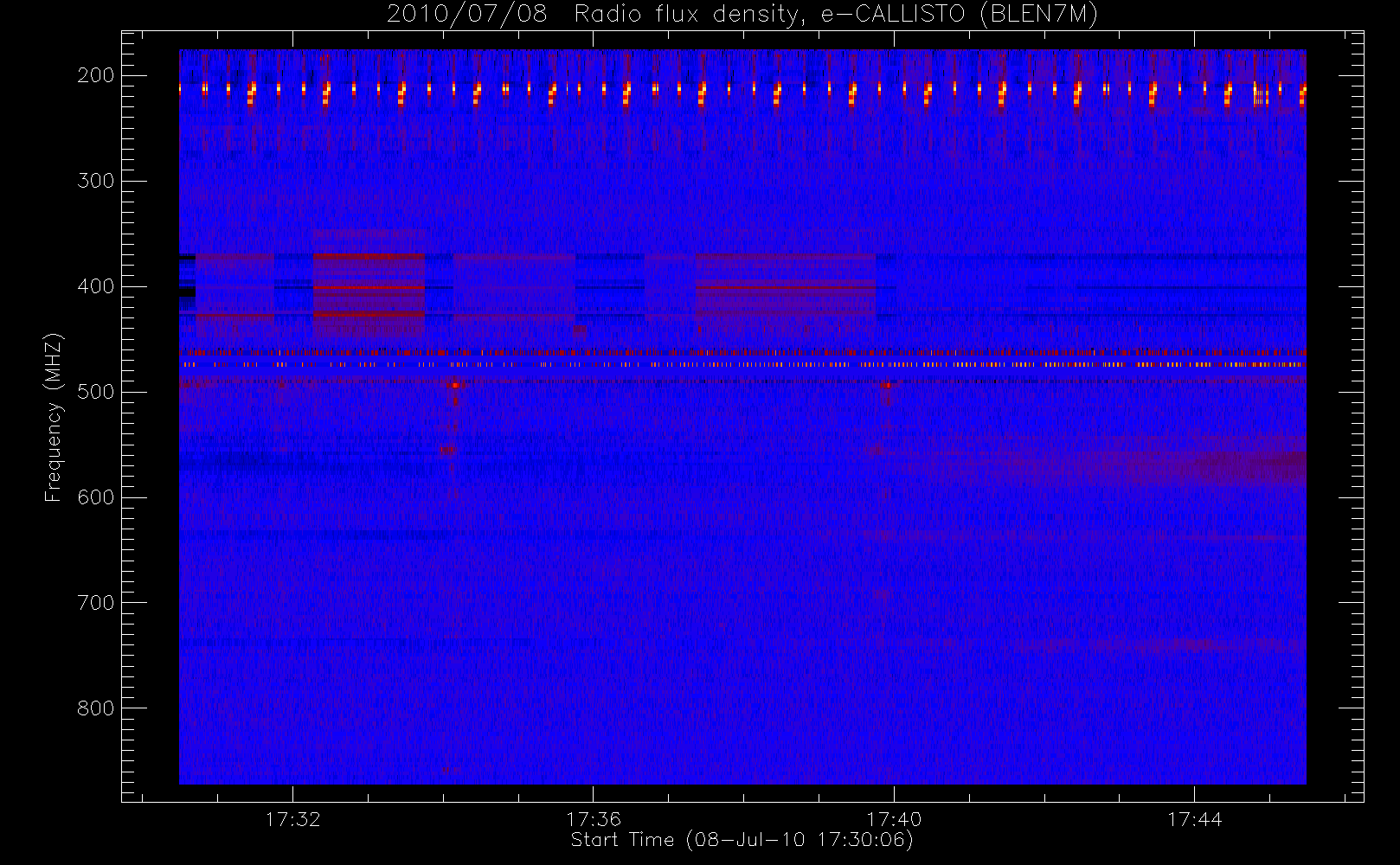Image resolution: width=1400 pixels, height=865 pixels.
Task: Select the 500 frequency tick label
Action: pyautogui.click(x=95, y=392)
